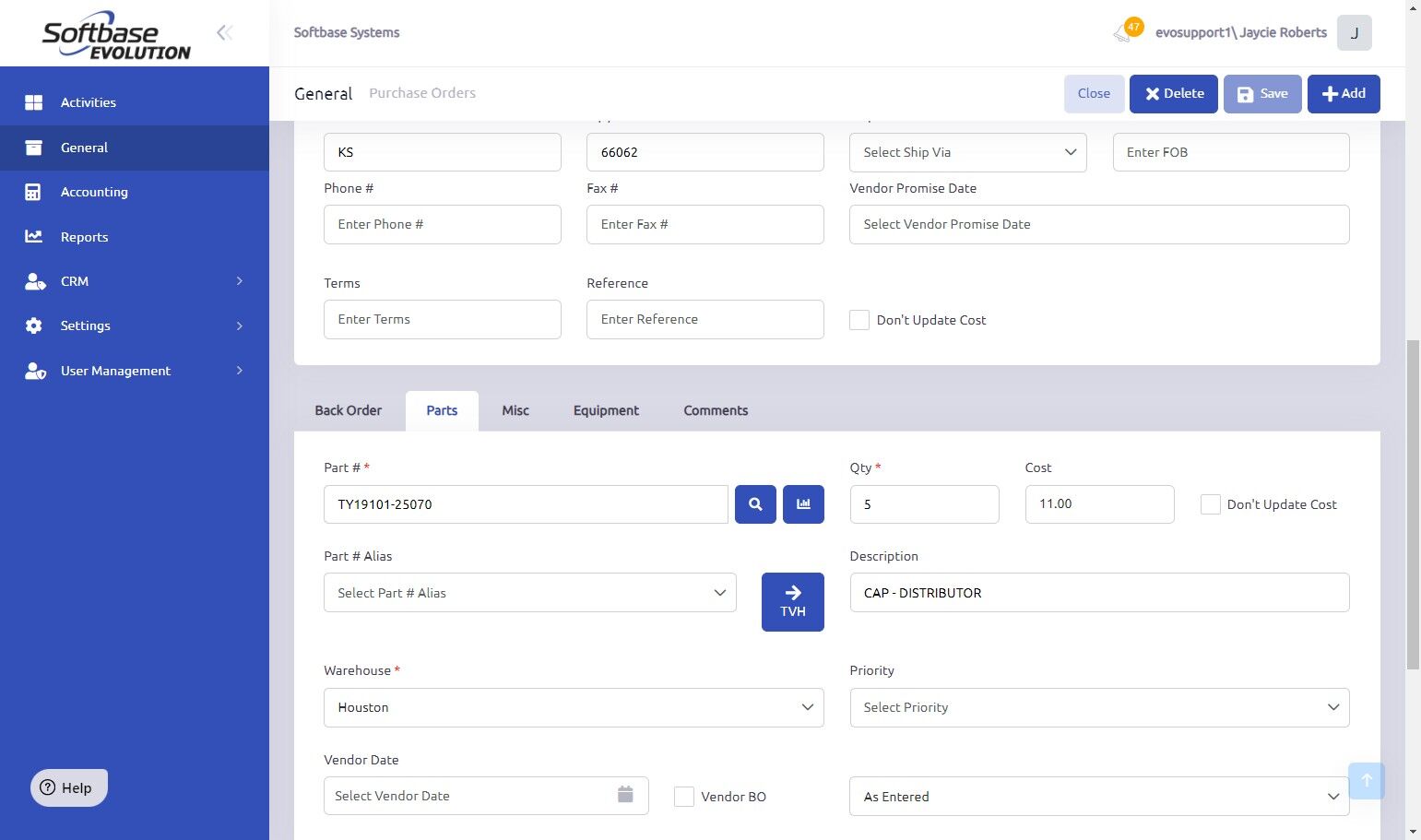Image resolution: width=1421 pixels, height=840 pixels.
Task: Enable Don't Update Cost under Reference
Action: pos(859,320)
